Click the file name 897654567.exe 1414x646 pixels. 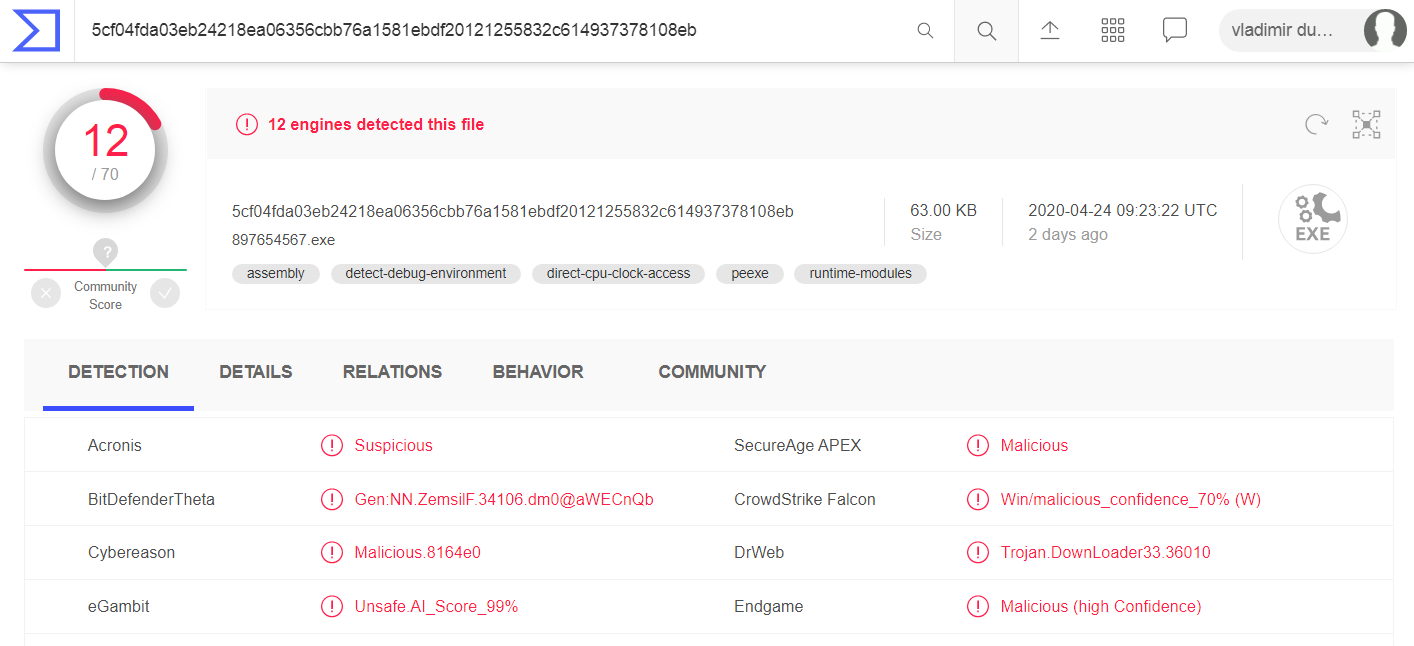tap(284, 240)
